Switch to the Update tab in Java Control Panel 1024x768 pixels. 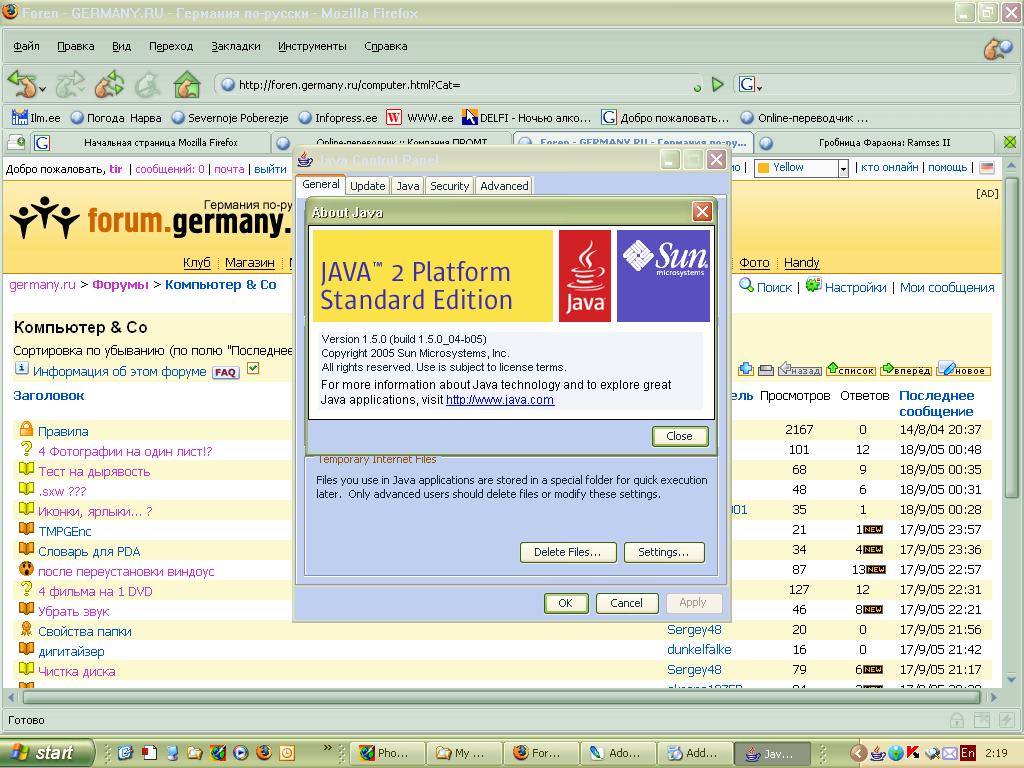point(368,186)
